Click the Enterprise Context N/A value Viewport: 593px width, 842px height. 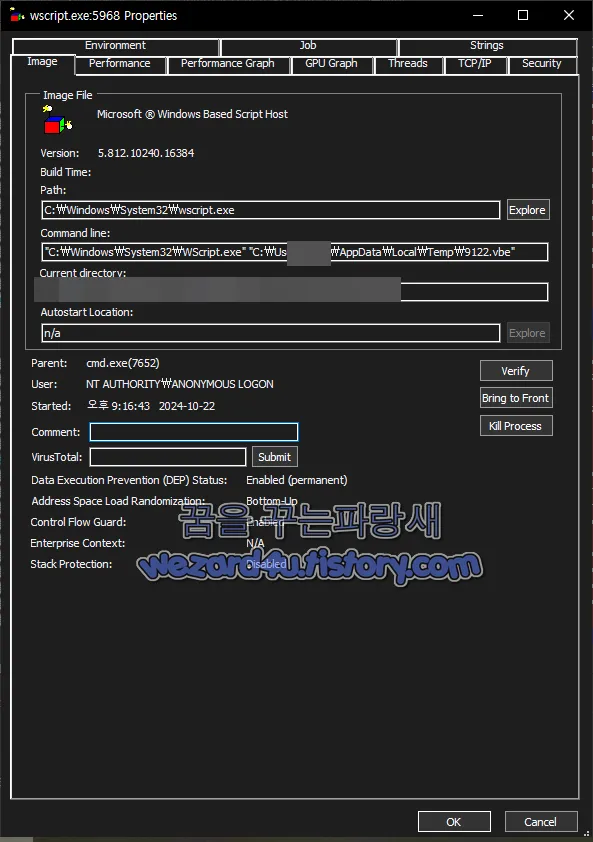pos(256,543)
